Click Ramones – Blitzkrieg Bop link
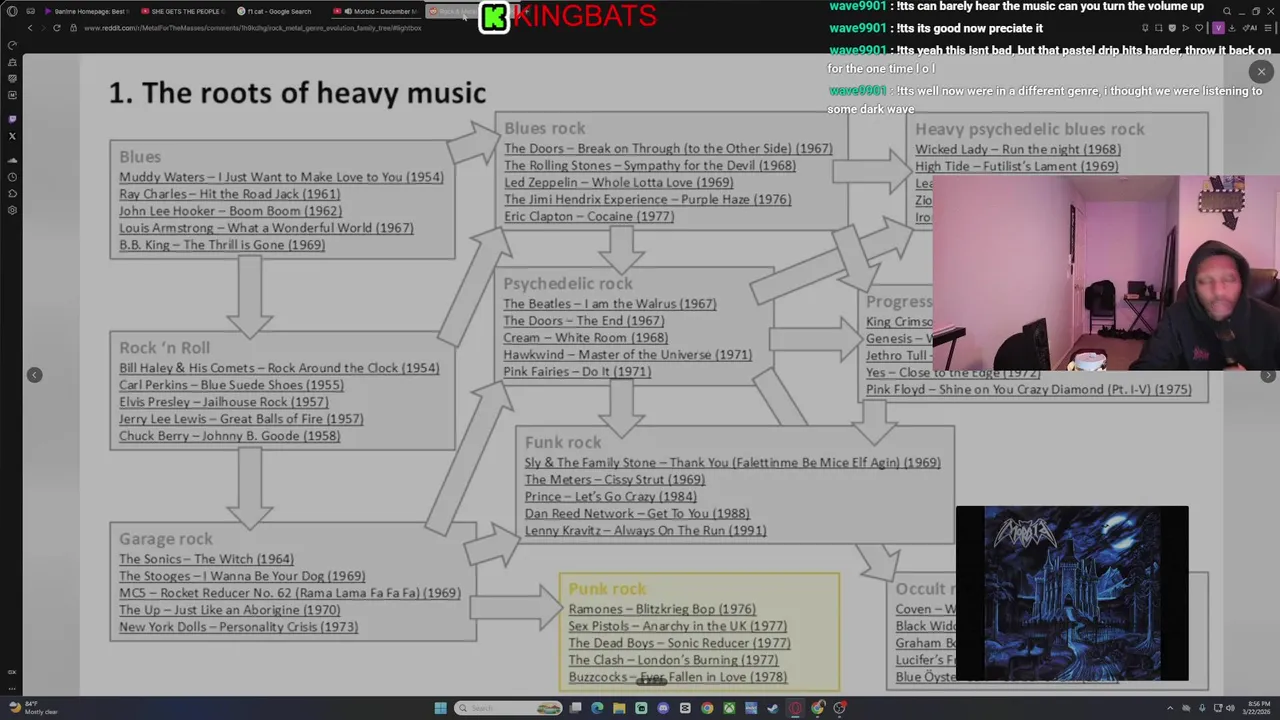This screenshot has width=1280, height=720. pyautogui.click(x=662, y=609)
